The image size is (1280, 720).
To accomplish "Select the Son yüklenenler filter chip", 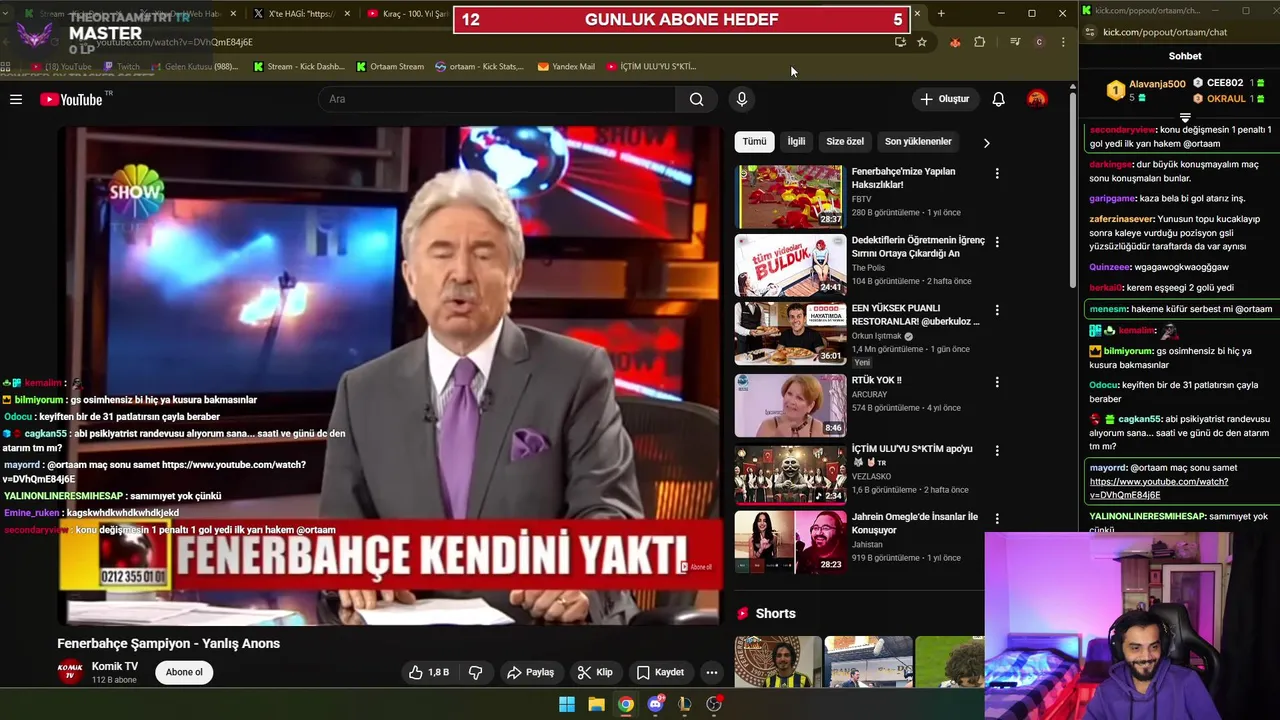I will click(918, 141).
